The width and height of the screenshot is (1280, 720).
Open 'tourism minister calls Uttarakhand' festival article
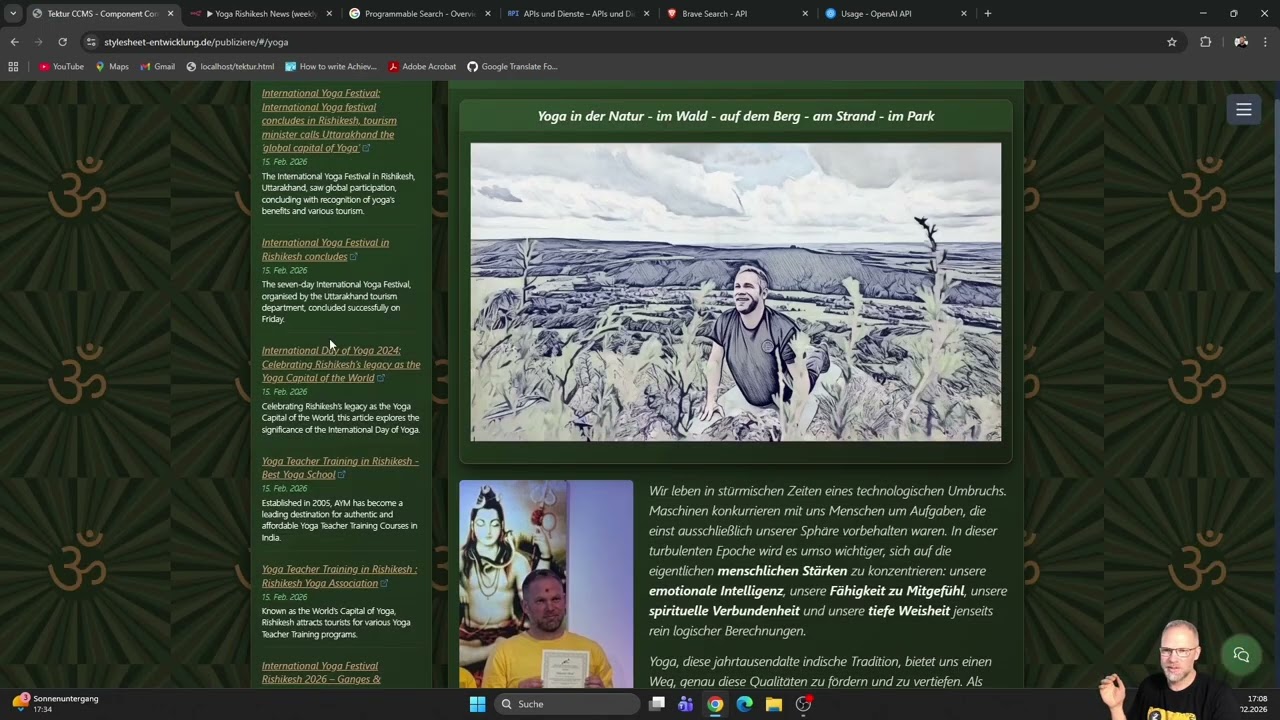point(329,120)
